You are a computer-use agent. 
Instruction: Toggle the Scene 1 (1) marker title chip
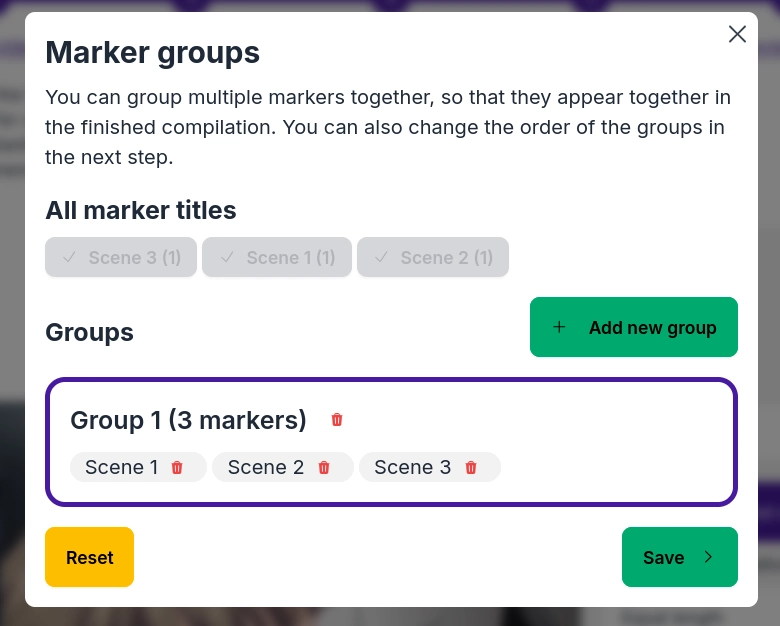(277, 257)
